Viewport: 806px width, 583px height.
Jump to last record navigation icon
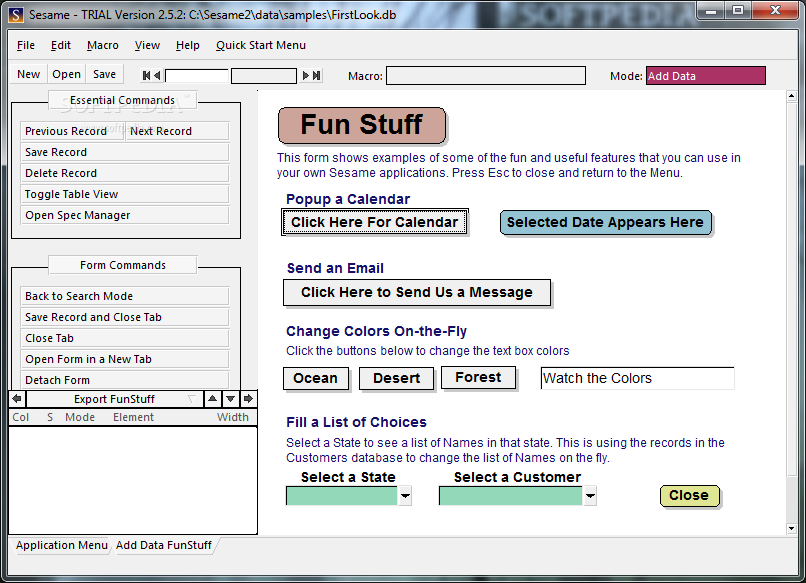click(317, 76)
